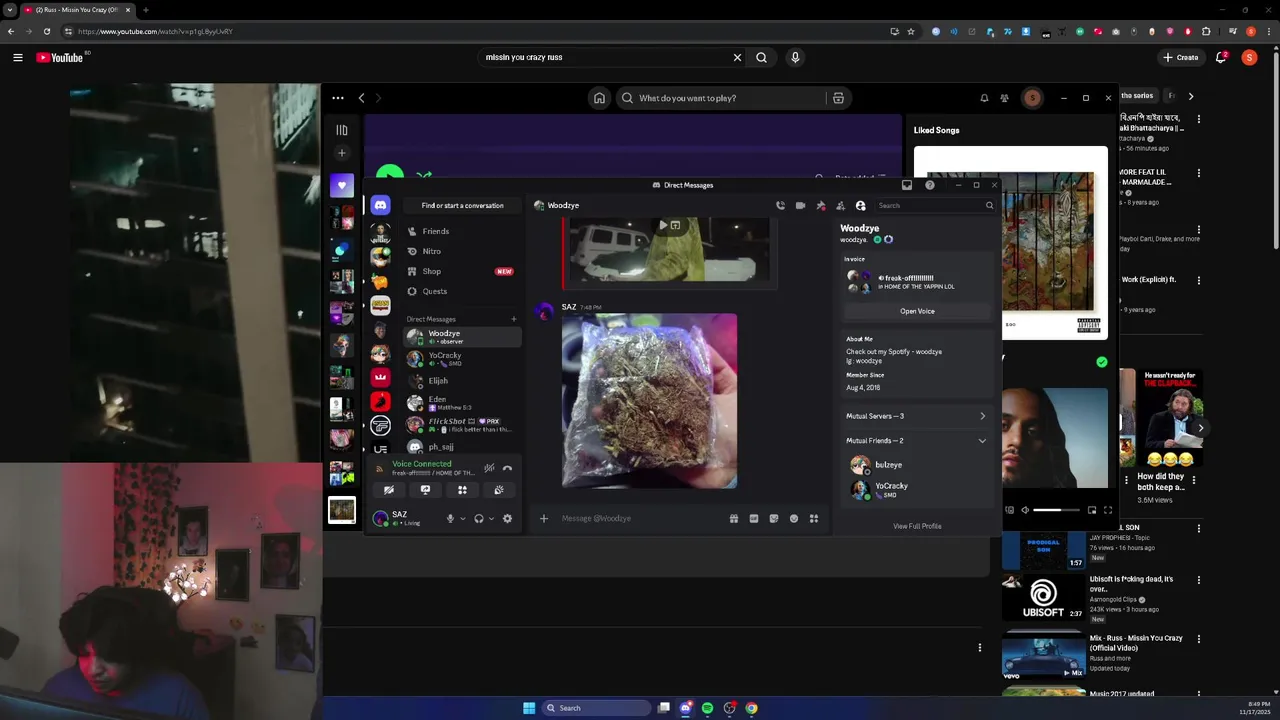The width and height of the screenshot is (1280, 720).
Task: Open YouTube guide hamburger menu
Action: pyautogui.click(x=18, y=57)
